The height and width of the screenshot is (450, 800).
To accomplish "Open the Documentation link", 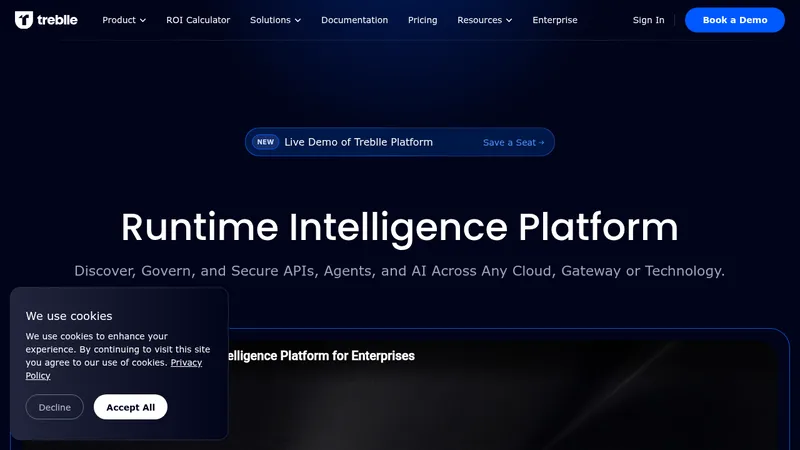I will click(x=355, y=20).
